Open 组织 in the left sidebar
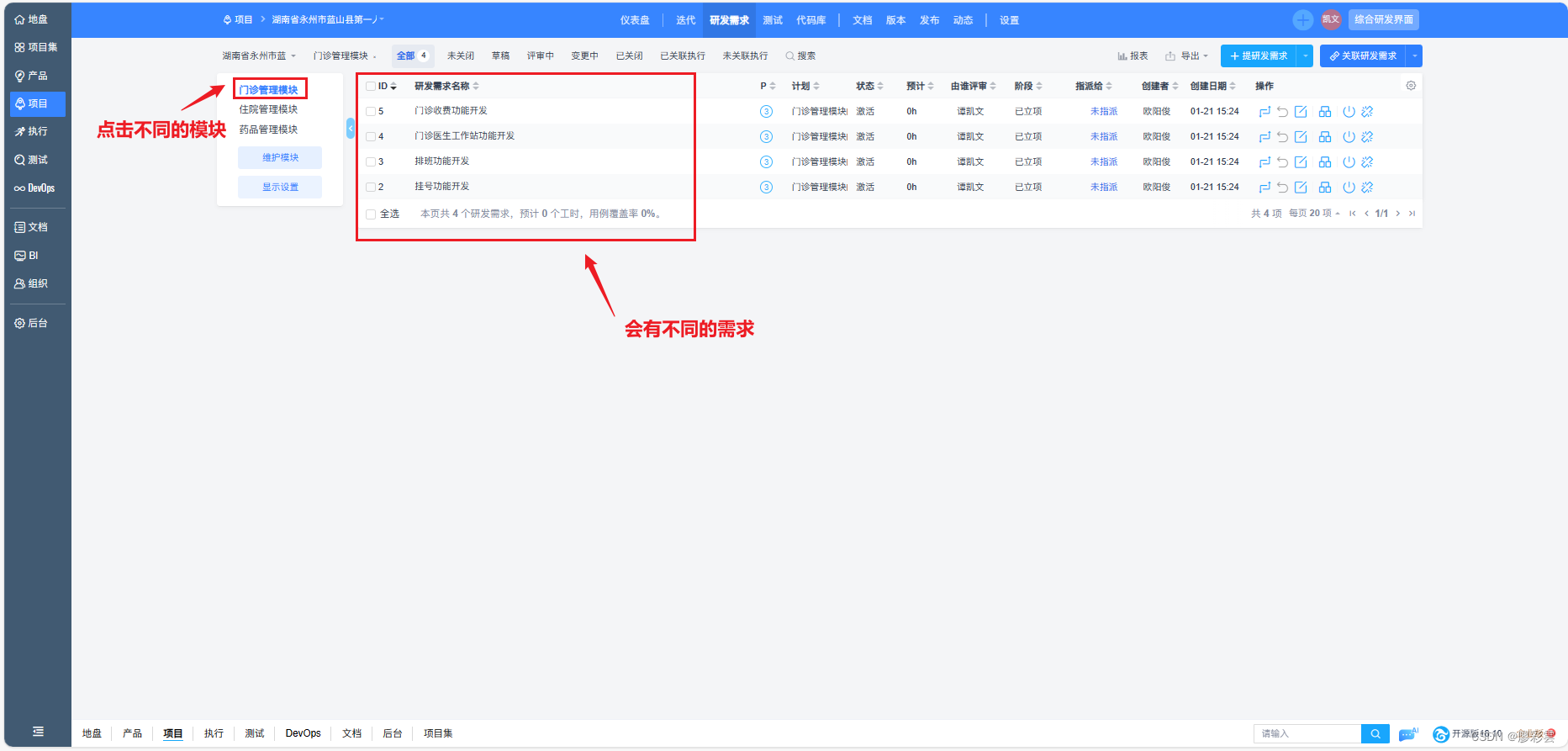Viewport: 1568px width, 751px height. 31,283
